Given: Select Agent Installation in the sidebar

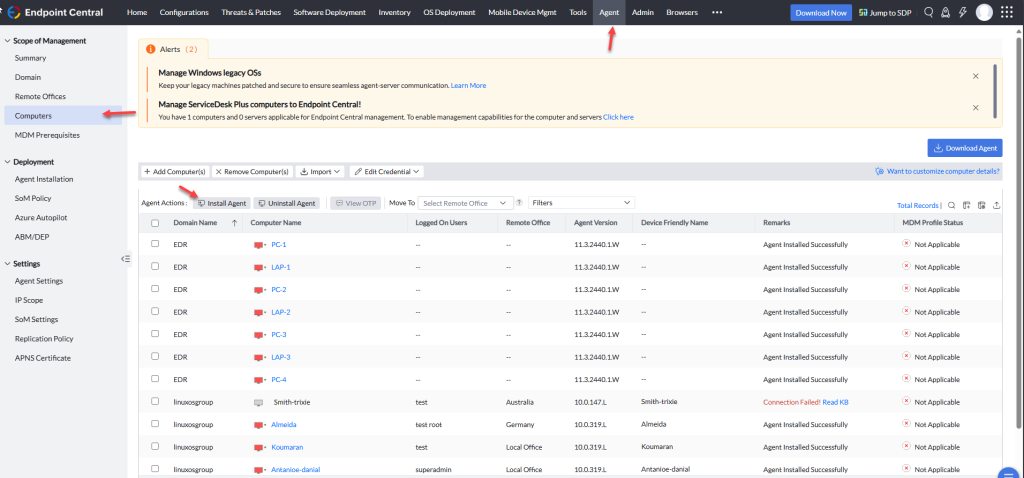Looking at the screenshot, I should [x=44, y=179].
